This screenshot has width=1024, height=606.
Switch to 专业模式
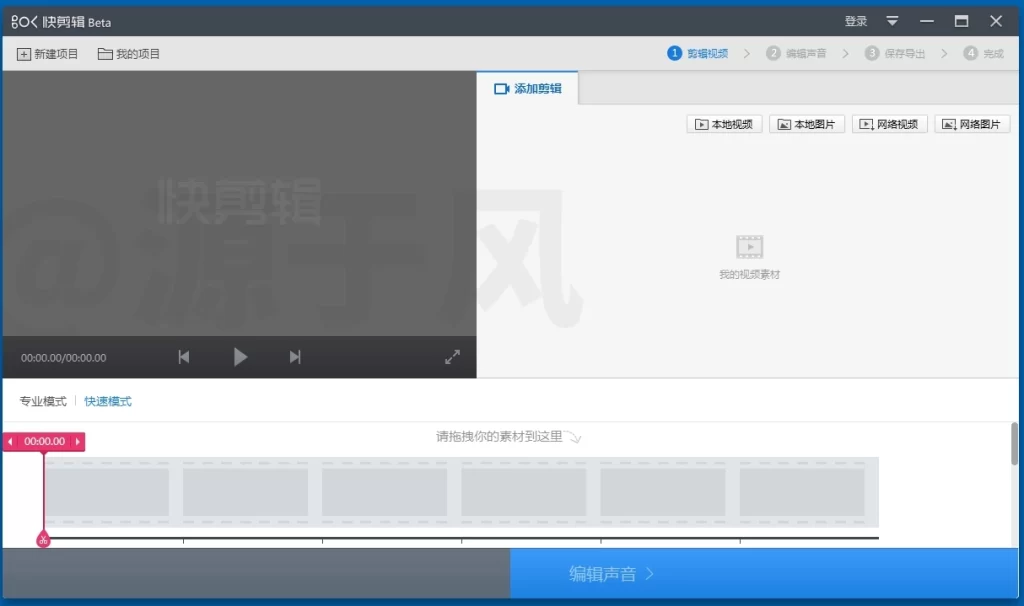pyautogui.click(x=43, y=401)
